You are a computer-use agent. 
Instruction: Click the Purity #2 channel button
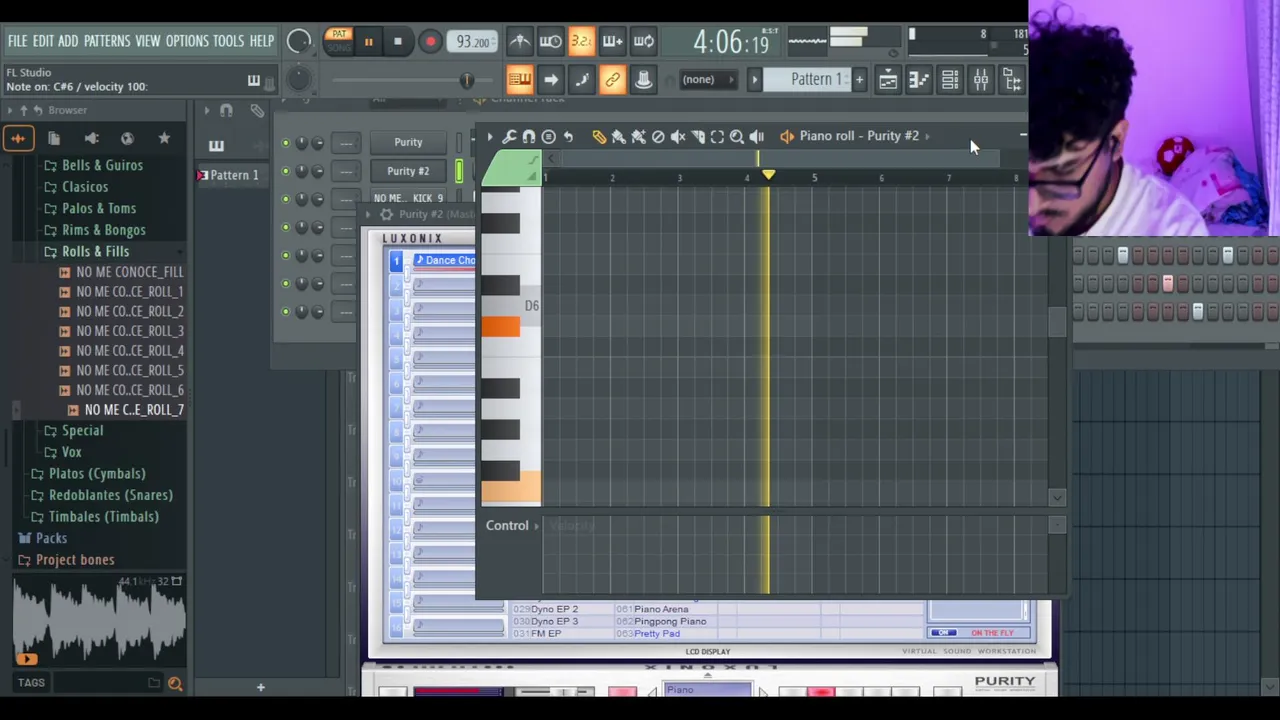point(408,171)
